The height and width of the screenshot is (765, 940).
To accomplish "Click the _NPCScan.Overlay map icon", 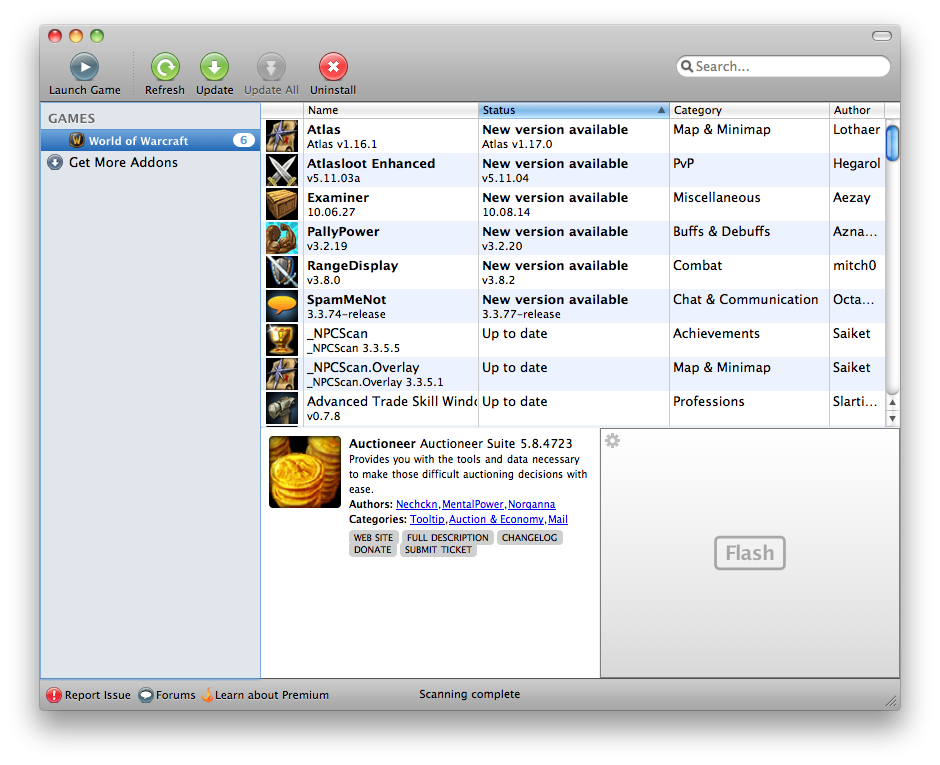I will pos(282,374).
